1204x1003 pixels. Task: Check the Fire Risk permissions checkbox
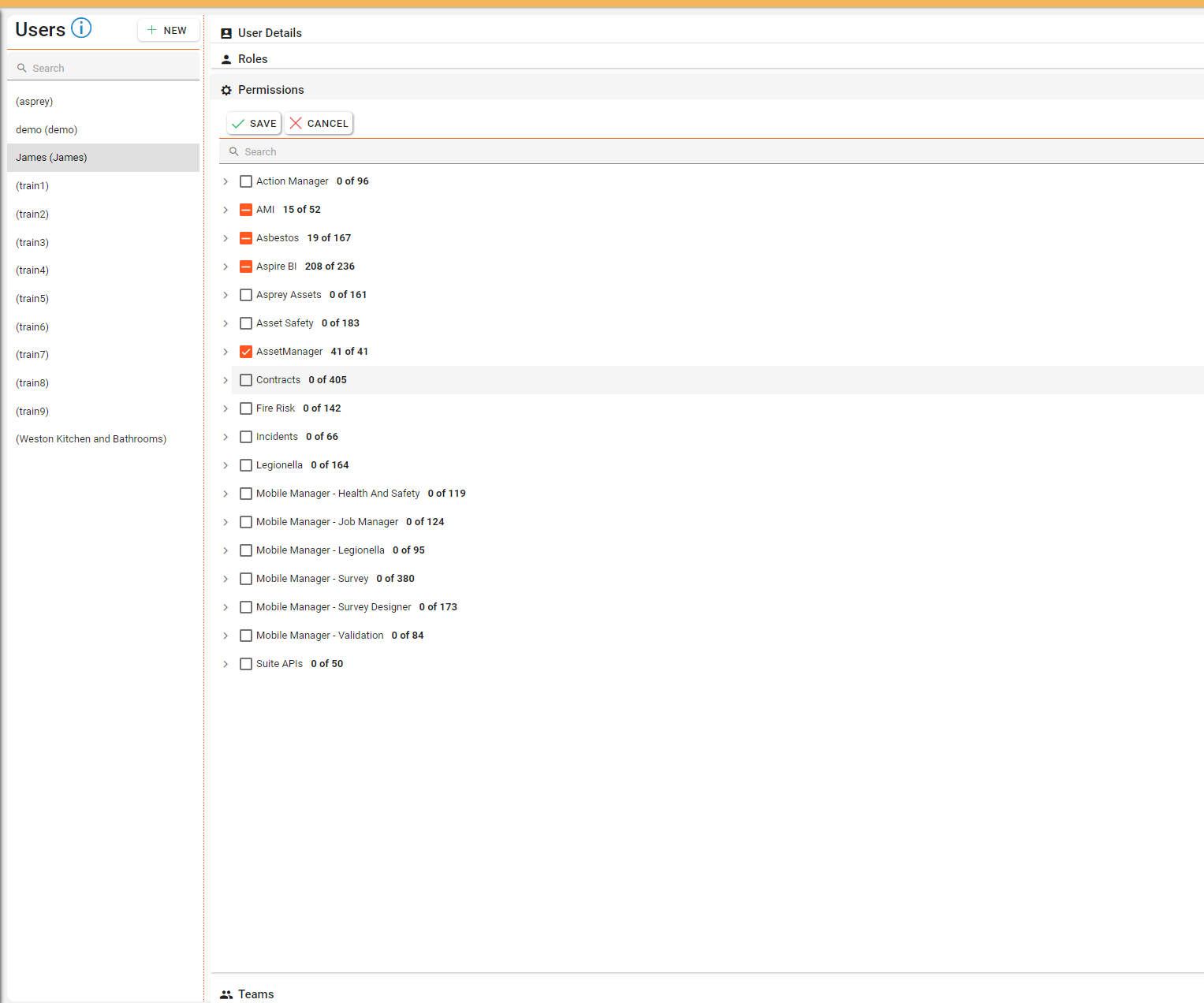246,408
